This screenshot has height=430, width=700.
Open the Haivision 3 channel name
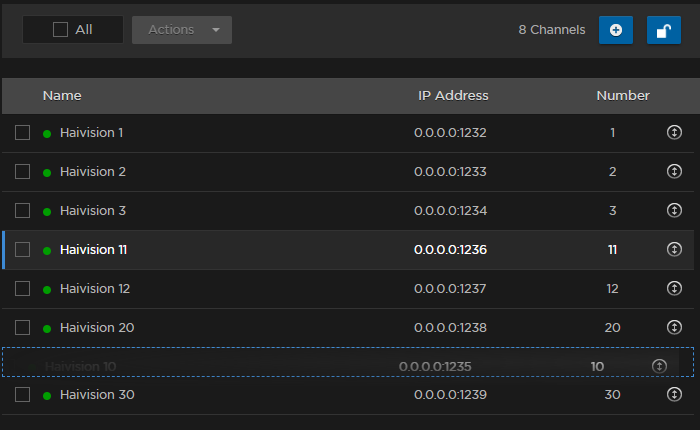coord(93,210)
